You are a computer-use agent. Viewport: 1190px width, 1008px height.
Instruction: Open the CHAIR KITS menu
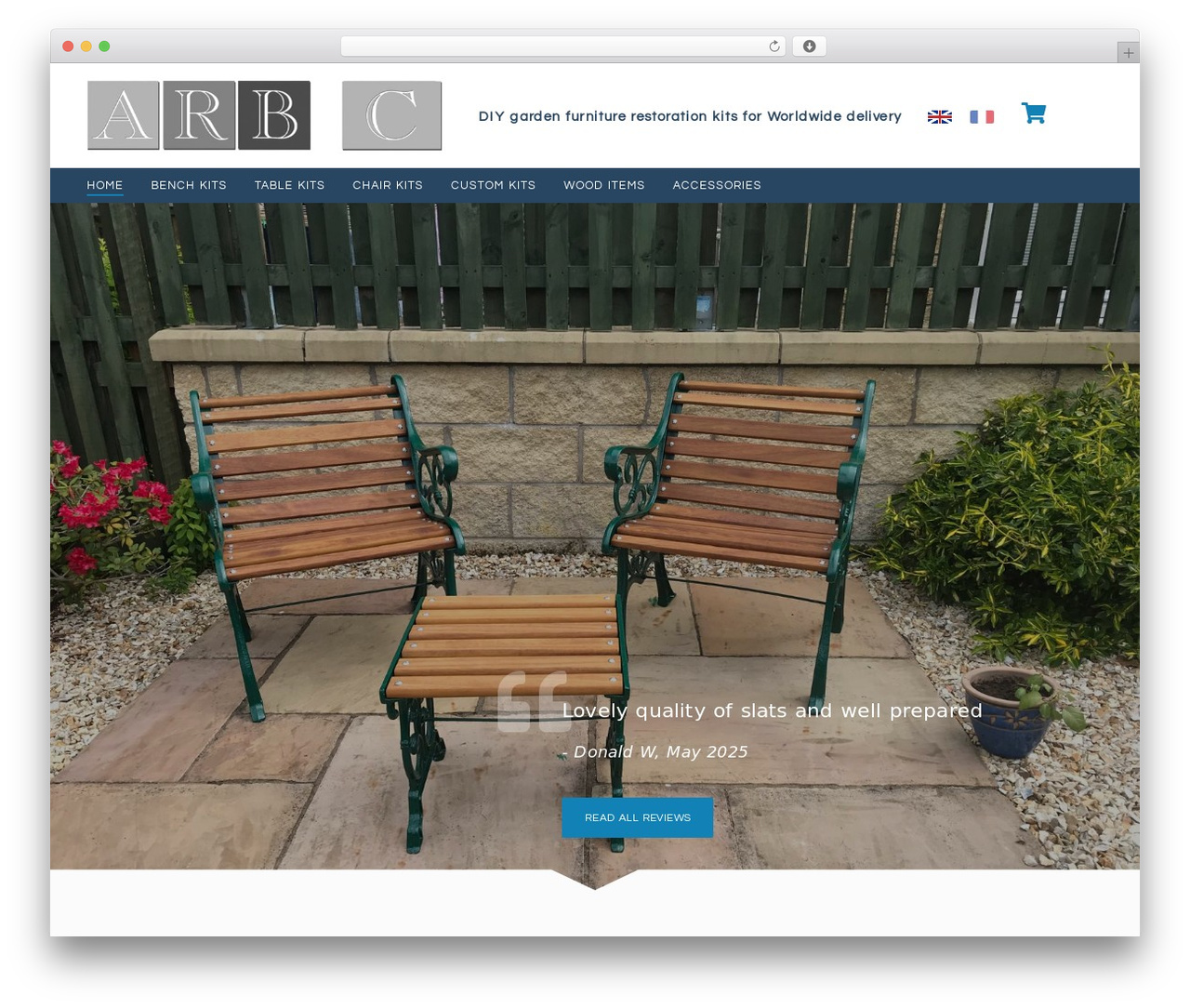tap(388, 185)
